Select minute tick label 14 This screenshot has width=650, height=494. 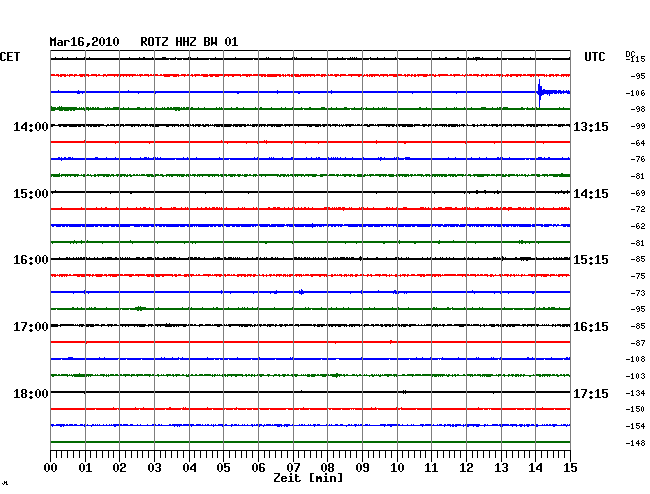535,468
